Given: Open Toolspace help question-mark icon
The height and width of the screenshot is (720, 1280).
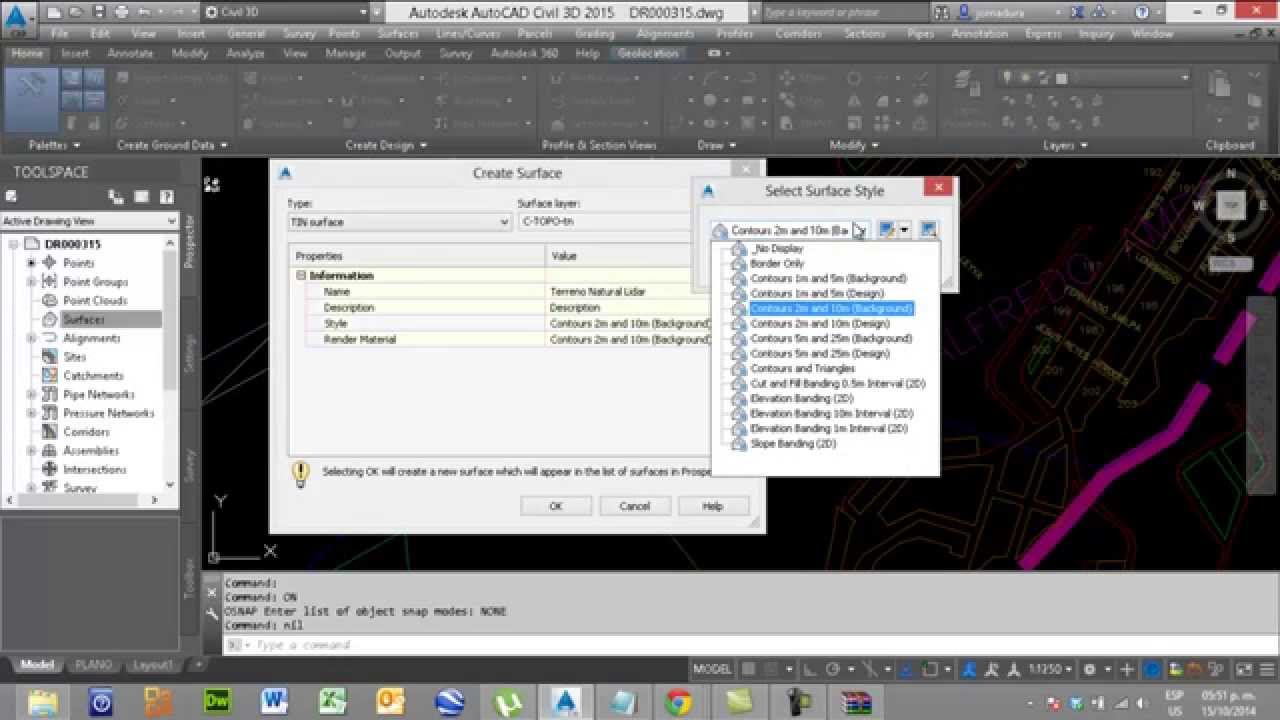Looking at the screenshot, I should point(166,197).
